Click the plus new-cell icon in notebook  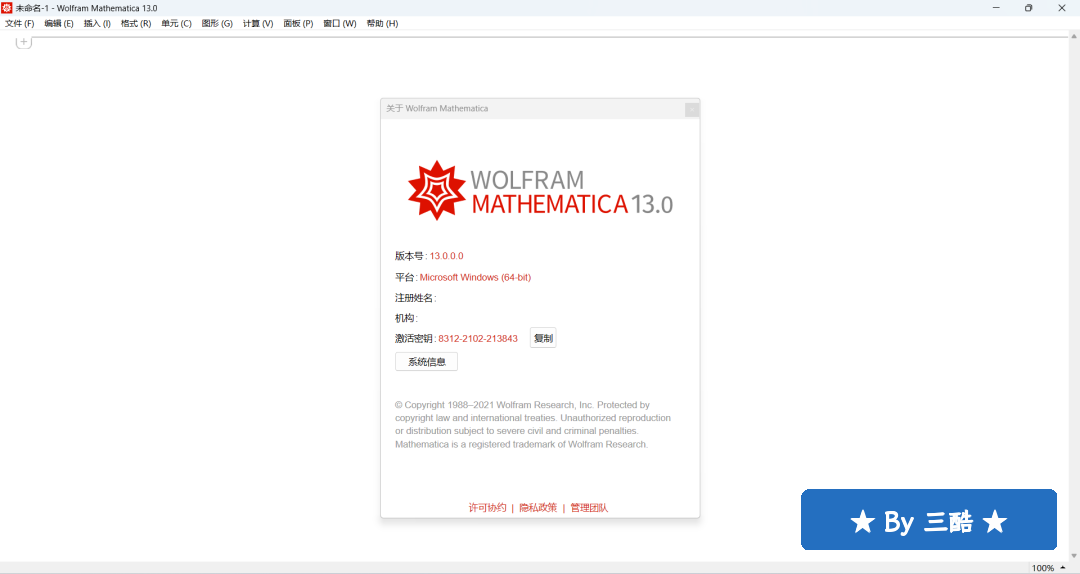(x=23, y=42)
